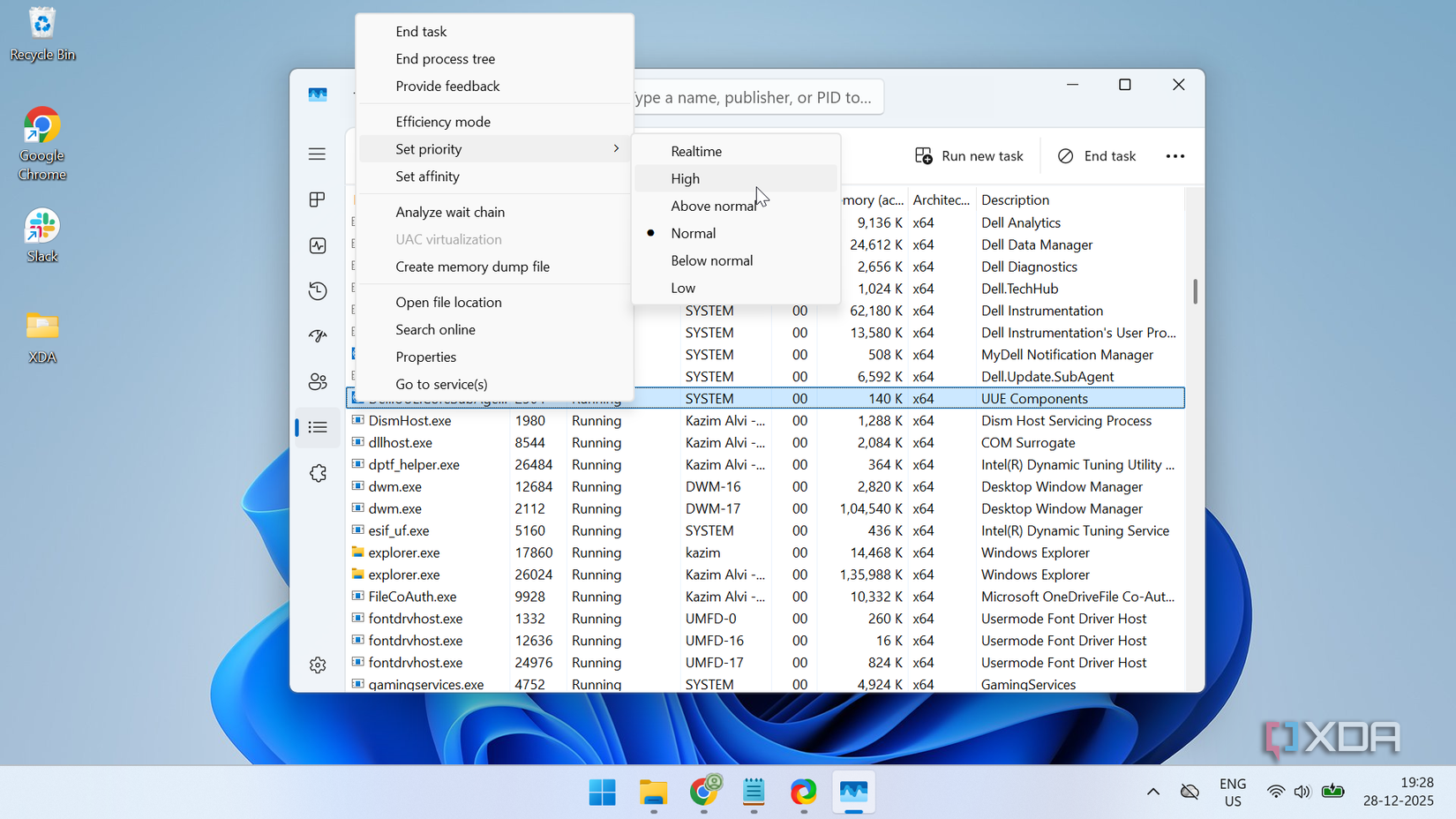Sort by the Architecture column header
The image size is (1456, 819).
(941, 200)
